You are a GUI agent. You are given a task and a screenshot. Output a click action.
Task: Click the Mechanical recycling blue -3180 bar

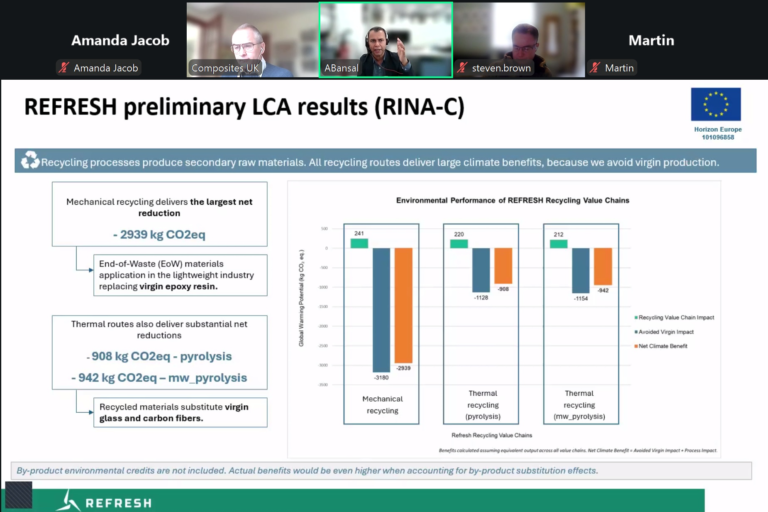(382, 310)
